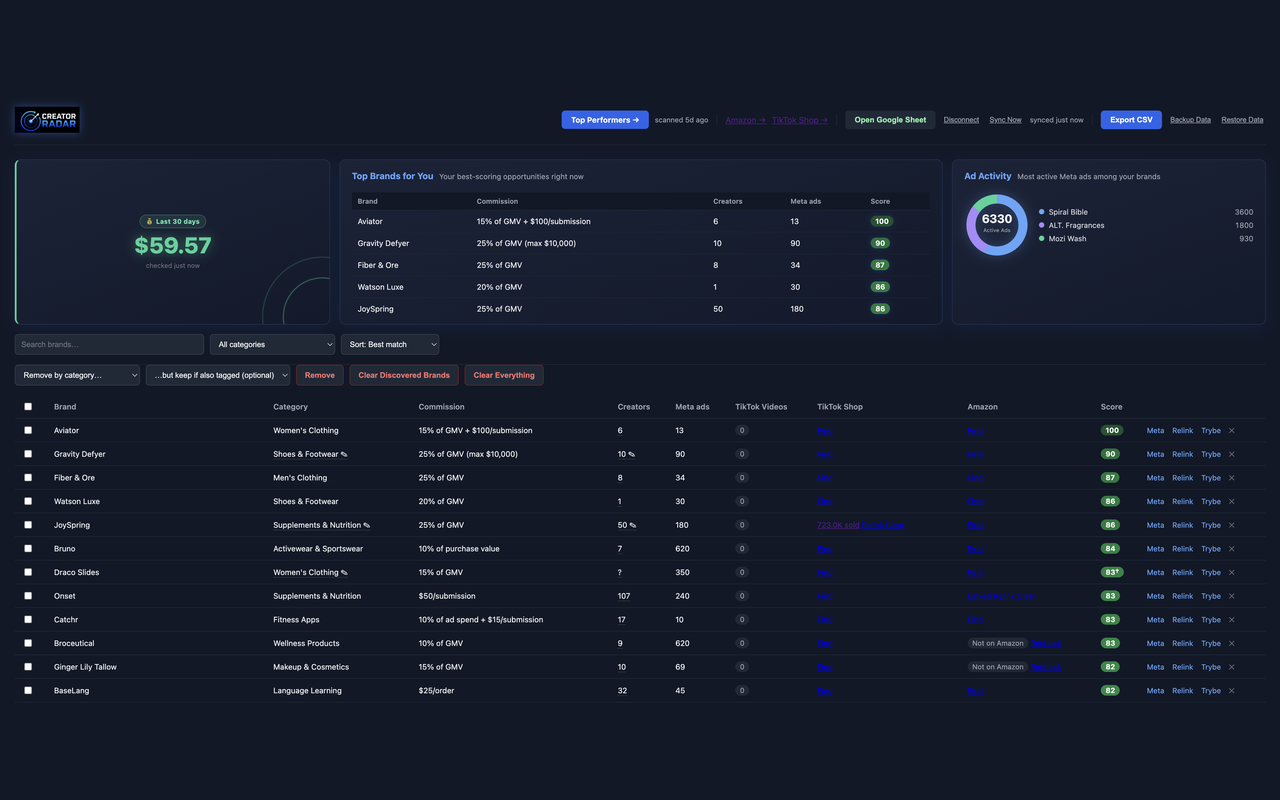Click Relink in Gravity Defyer row actions
Image resolution: width=1280 pixels, height=800 pixels.
pos(1182,454)
